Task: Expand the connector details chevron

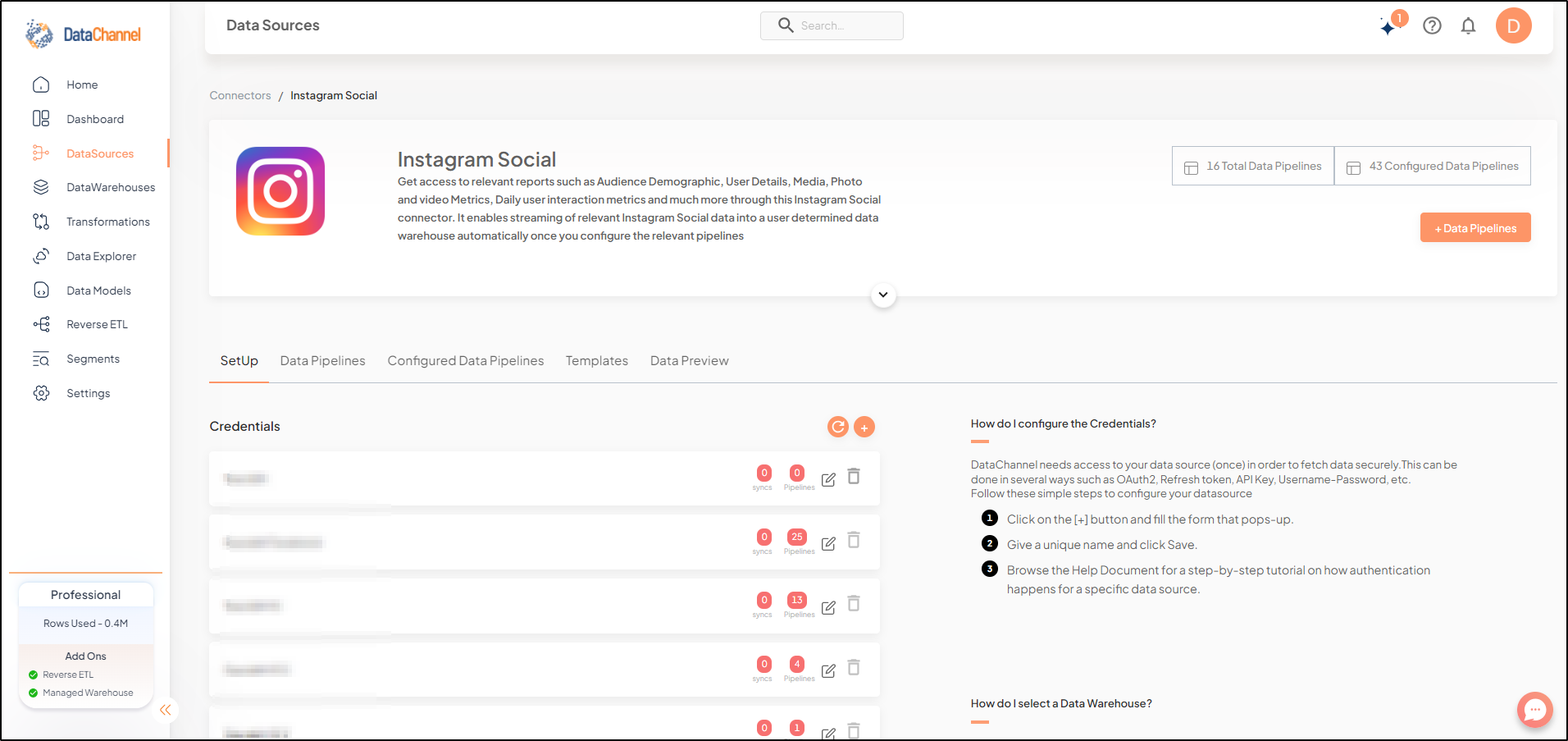Action: [x=883, y=295]
